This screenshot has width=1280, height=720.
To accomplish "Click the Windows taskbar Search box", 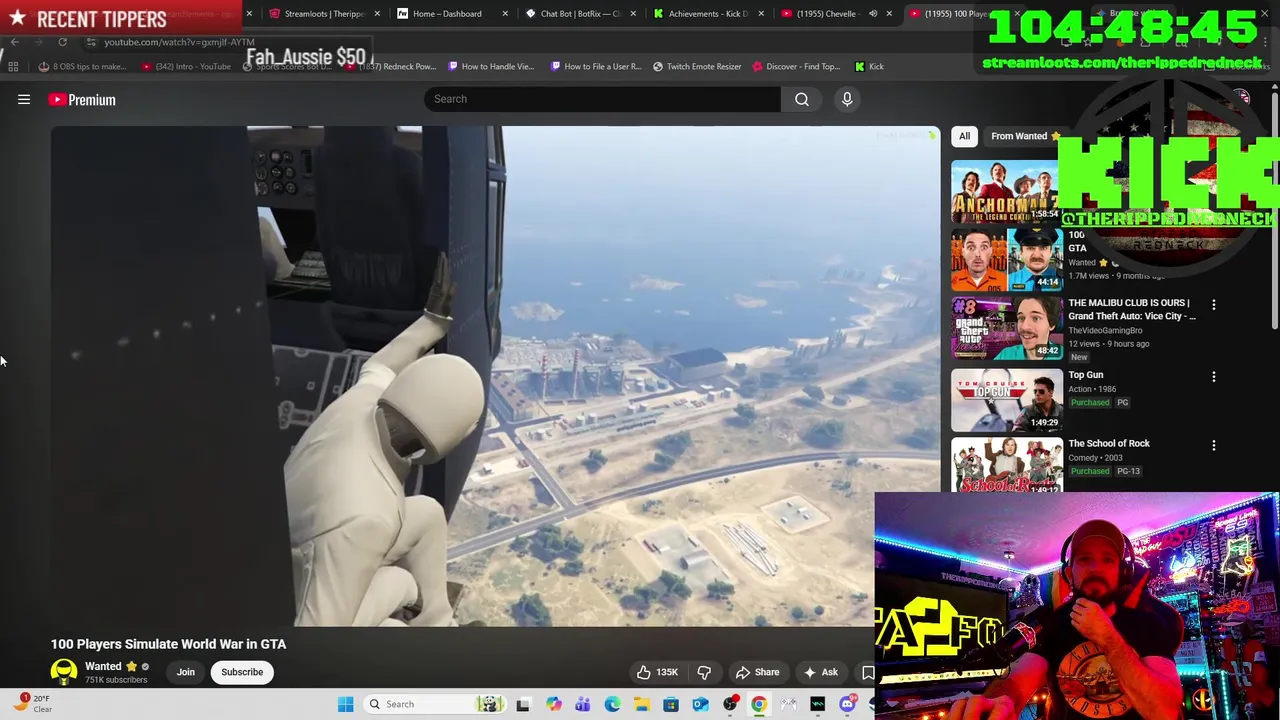I will pos(433,704).
